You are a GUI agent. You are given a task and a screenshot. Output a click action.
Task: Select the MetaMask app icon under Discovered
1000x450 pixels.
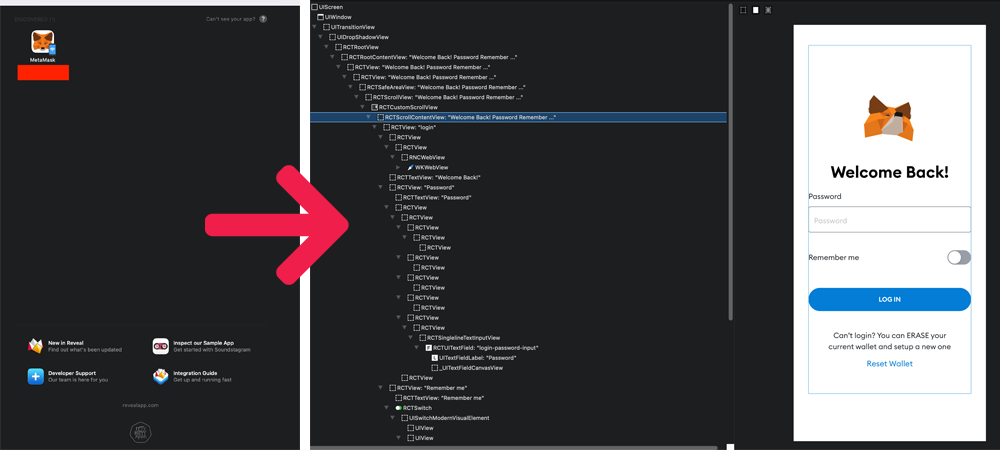click(x=43, y=43)
